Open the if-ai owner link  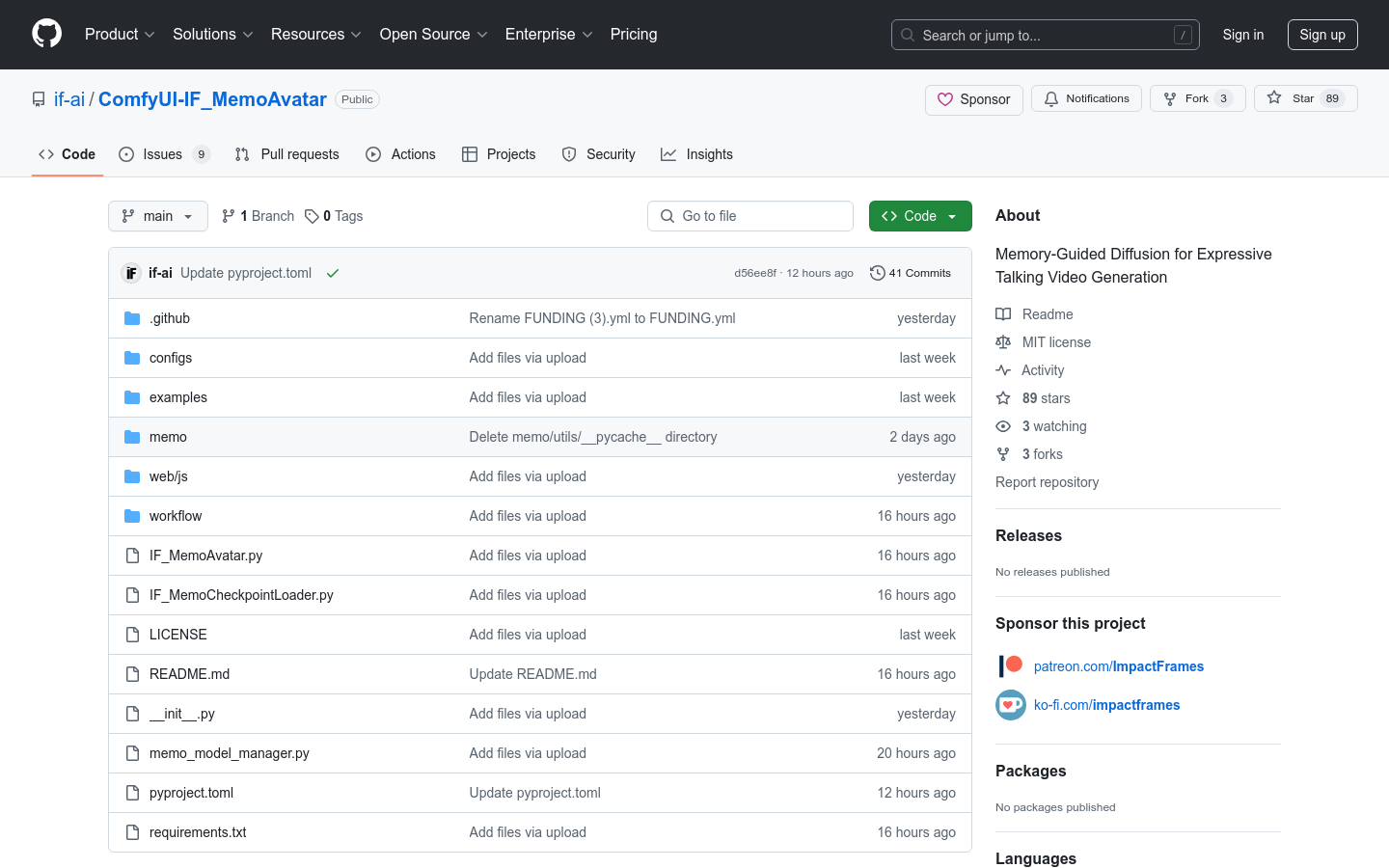[69, 99]
